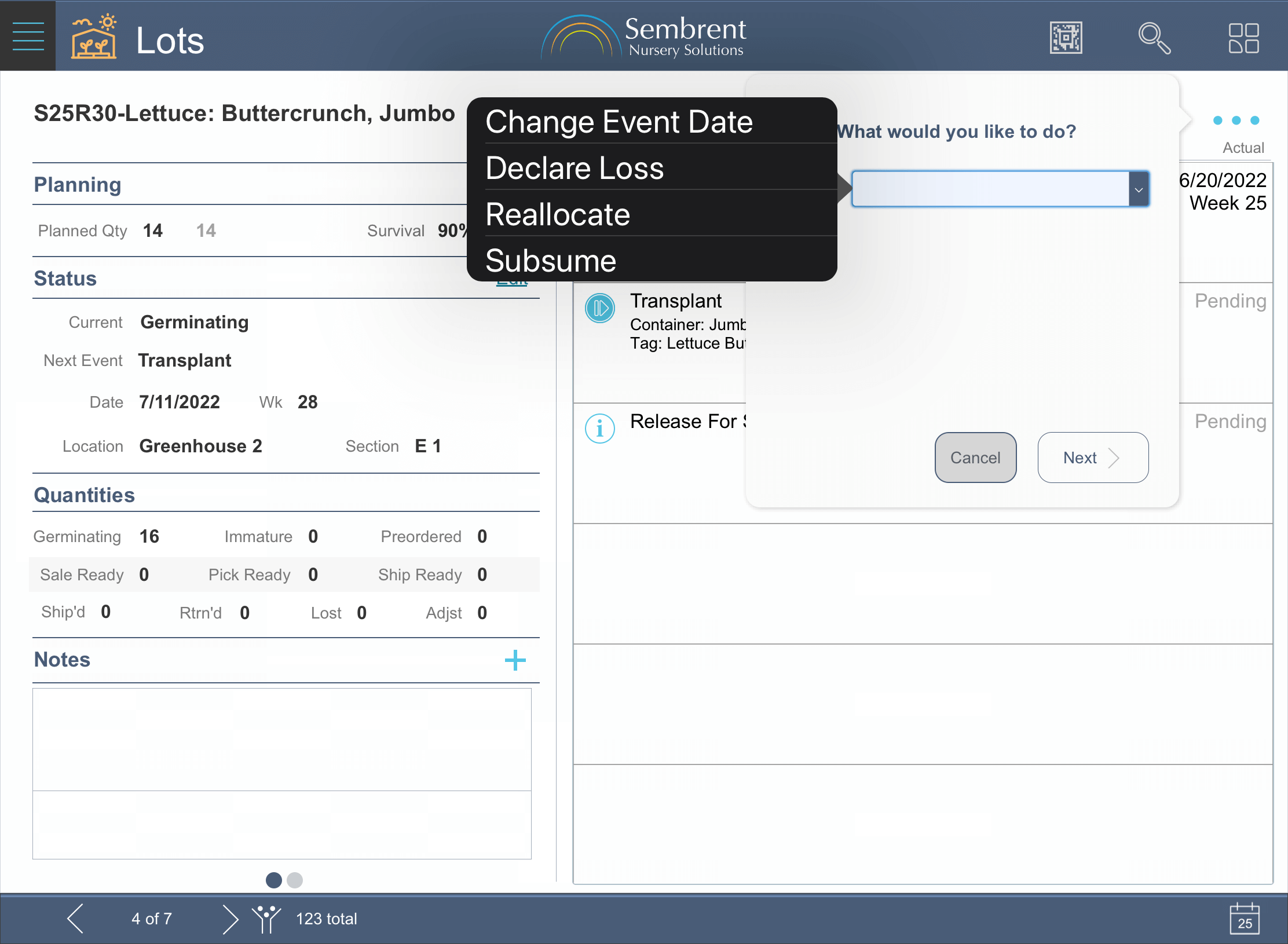Choose Declare Loss from the menu

click(x=575, y=169)
